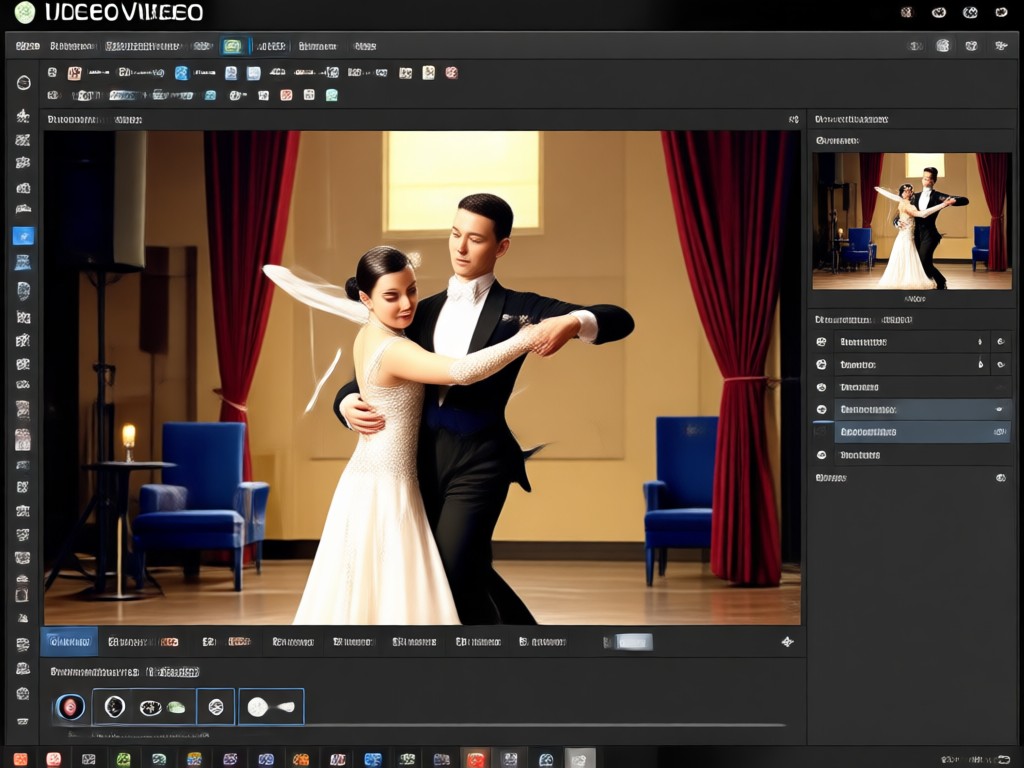Viewport: 1024px width, 768px height.
Task: Open the light gray highlighted icon ending the taskbar
Action: click(579, 759)
